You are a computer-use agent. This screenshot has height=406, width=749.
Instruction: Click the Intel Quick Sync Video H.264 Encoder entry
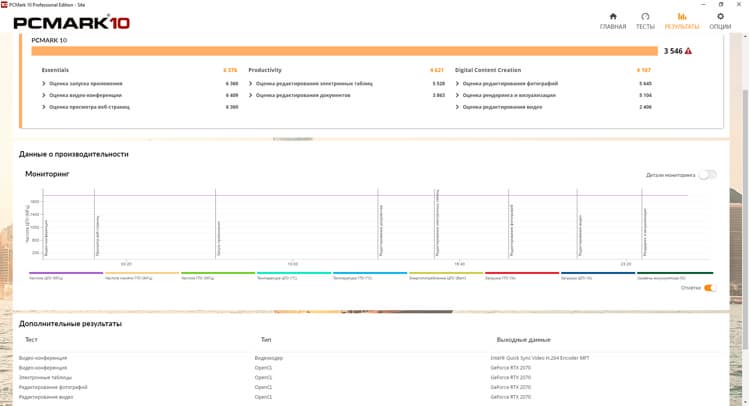540,358
